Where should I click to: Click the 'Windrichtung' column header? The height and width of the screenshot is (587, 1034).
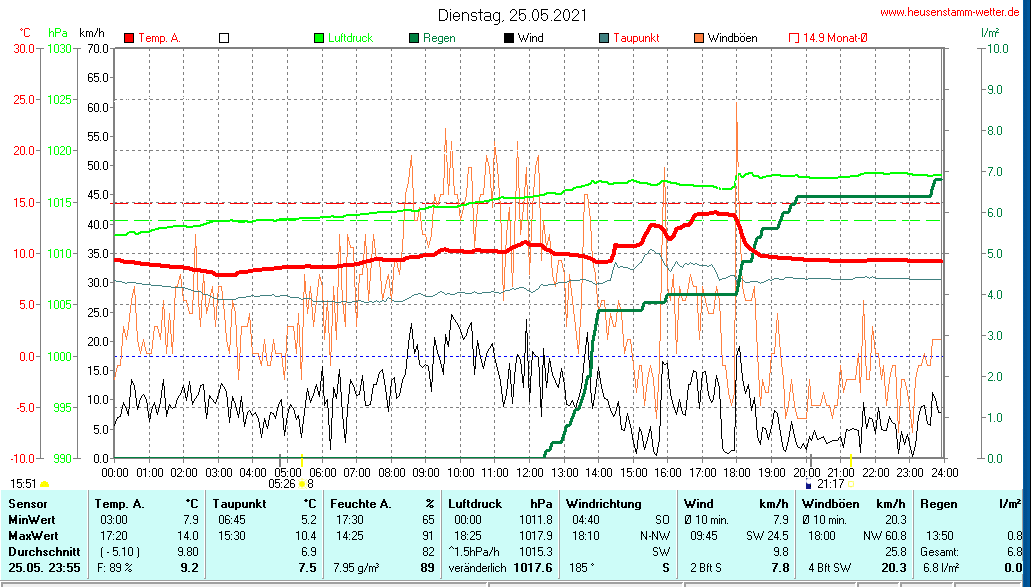click(603, 504)
